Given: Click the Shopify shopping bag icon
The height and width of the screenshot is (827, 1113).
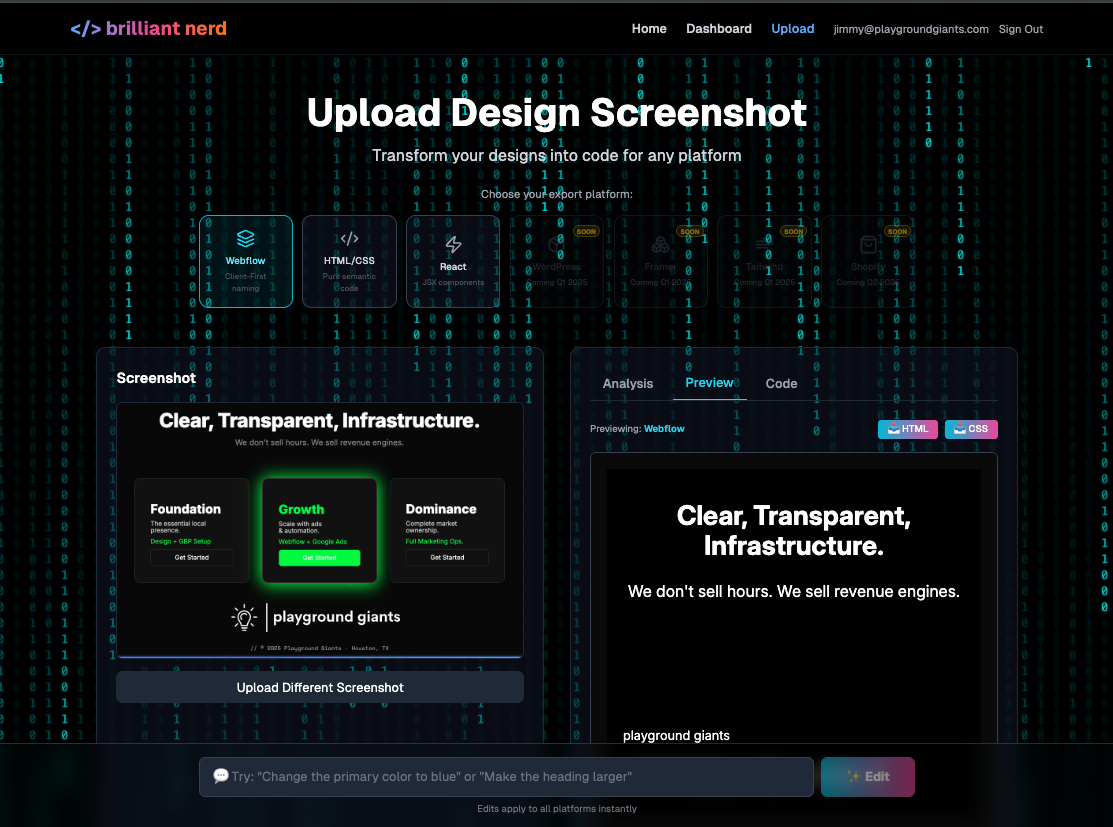Looking at the screenshot, I should [x=867, y=244].
